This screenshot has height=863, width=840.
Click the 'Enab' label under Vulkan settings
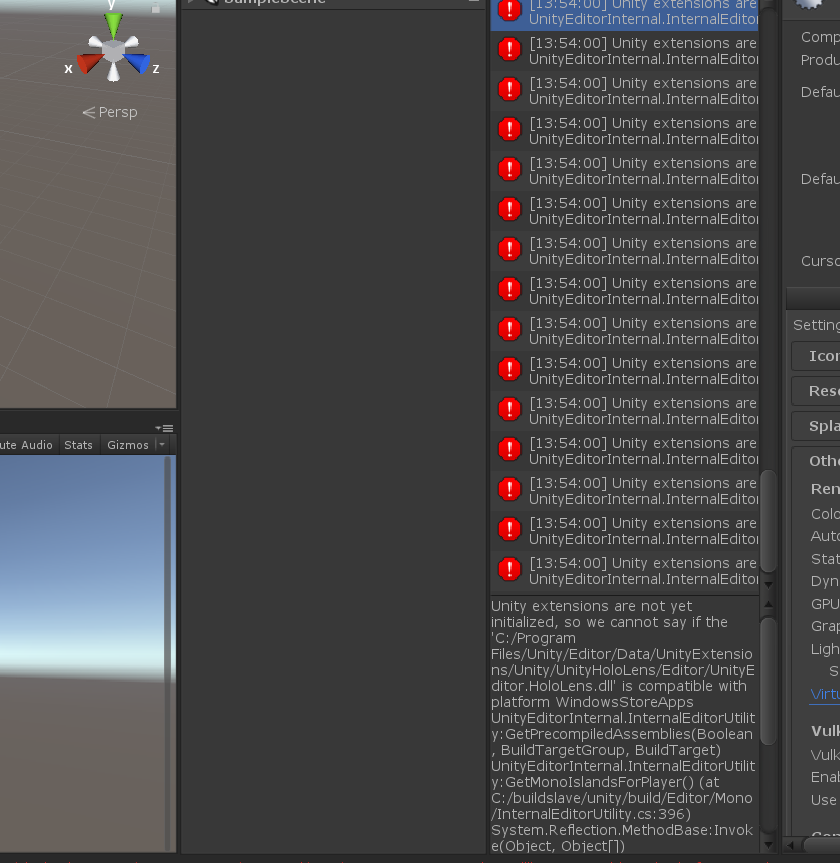click(x=825, y=777)
